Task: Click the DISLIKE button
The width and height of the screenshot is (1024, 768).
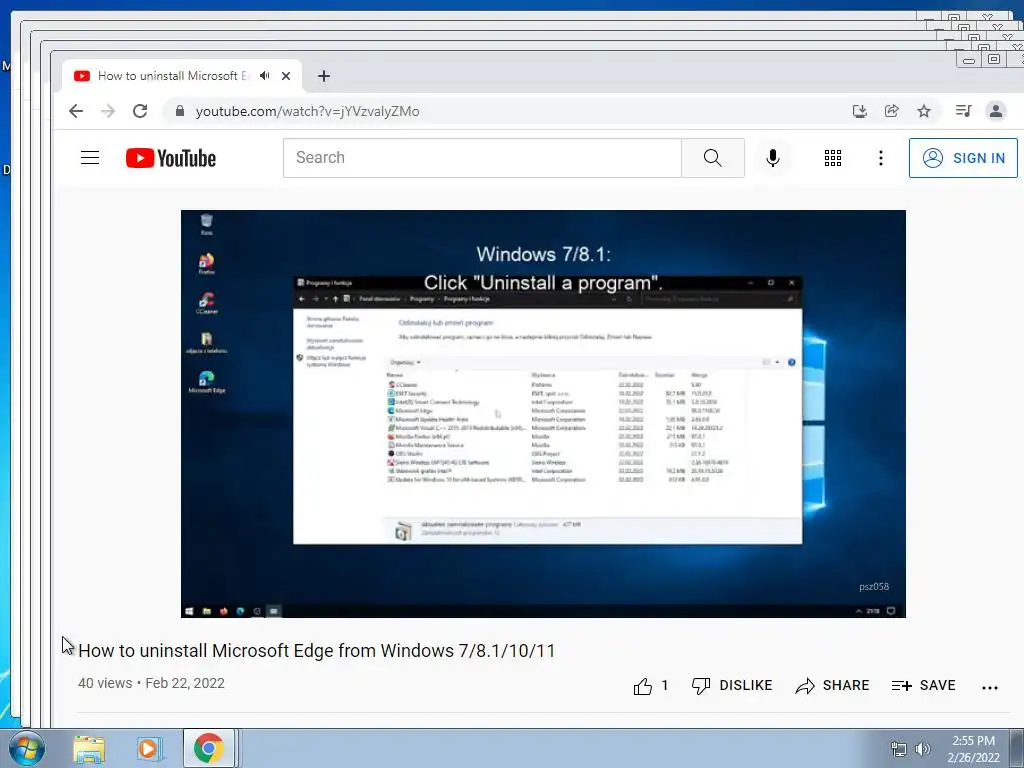Action: click(x=732, y=686)
